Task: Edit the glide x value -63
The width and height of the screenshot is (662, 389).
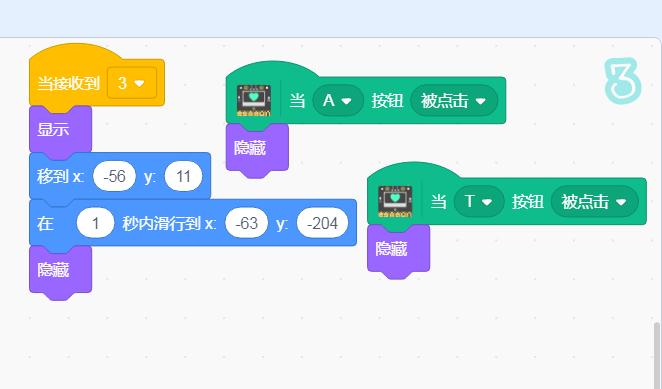Action: coord(247,223)
